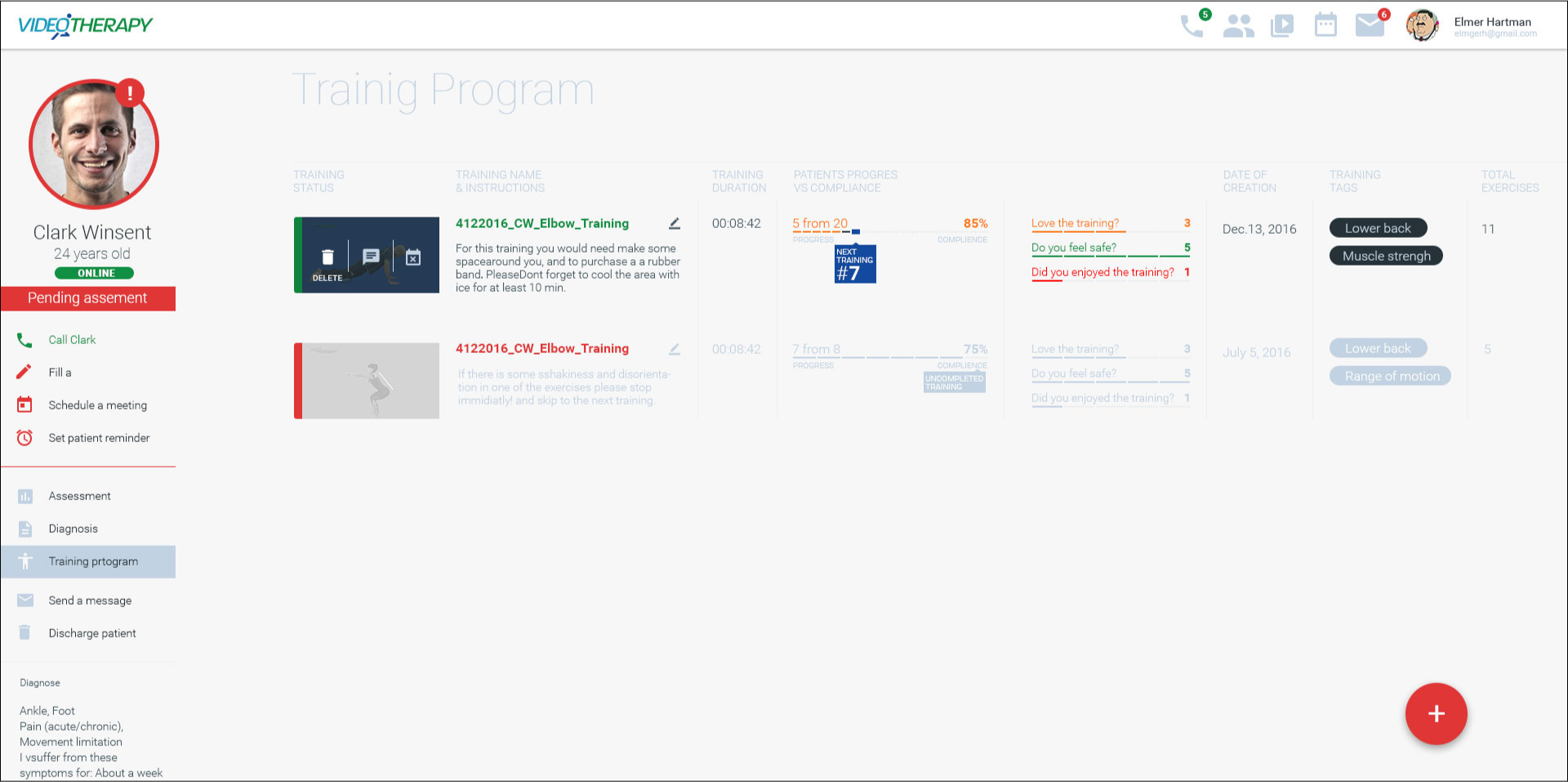Click the Lower back tag dated July 5, 2016
The height and width of the screenshot is (782, 1568).
tap(1378, 348)
